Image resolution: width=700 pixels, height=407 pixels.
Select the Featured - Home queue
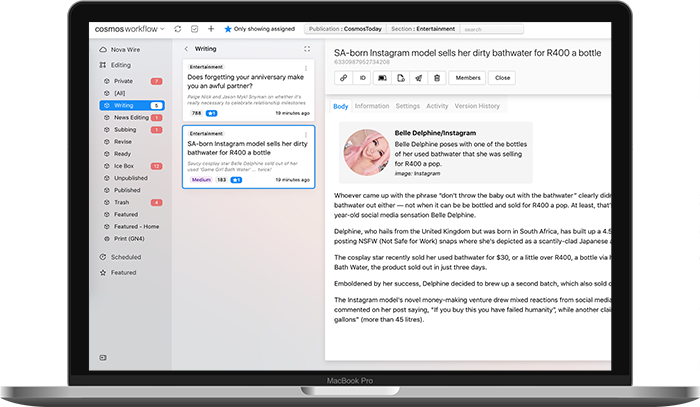133,226
